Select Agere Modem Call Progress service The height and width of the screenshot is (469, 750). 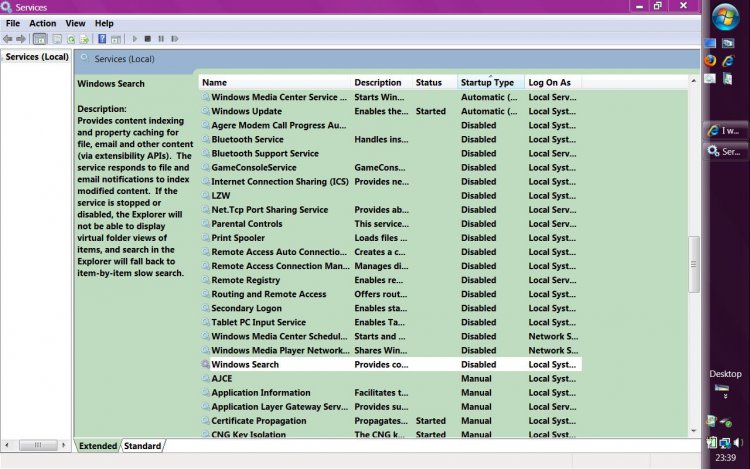390,125
